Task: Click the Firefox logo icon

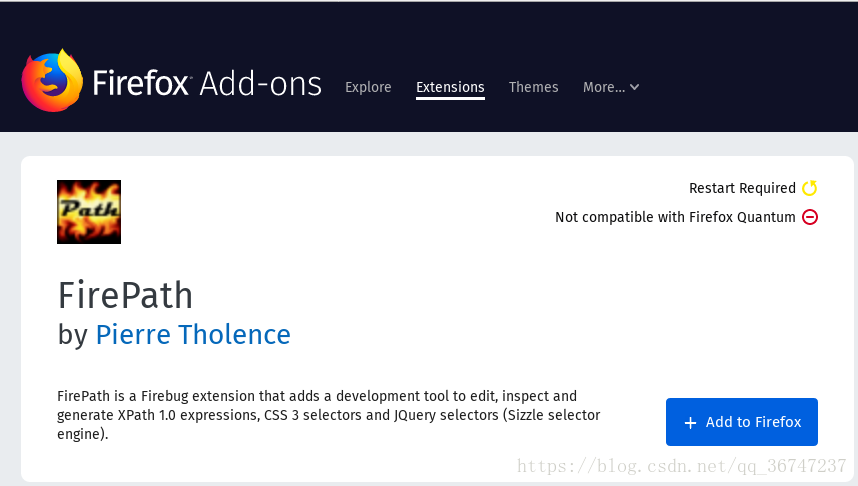Action: (53, 80)
